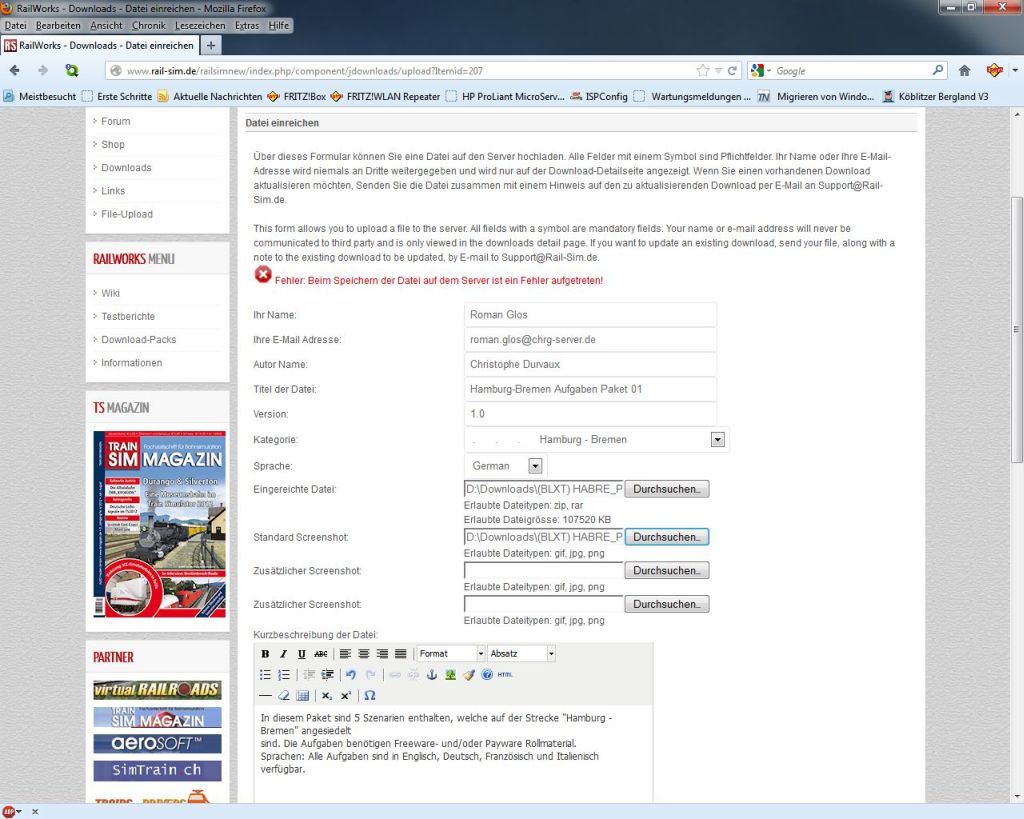This screenshot has width=1024, height=819.
Task: Open ISPConfig bookmark
Action: 599,97
